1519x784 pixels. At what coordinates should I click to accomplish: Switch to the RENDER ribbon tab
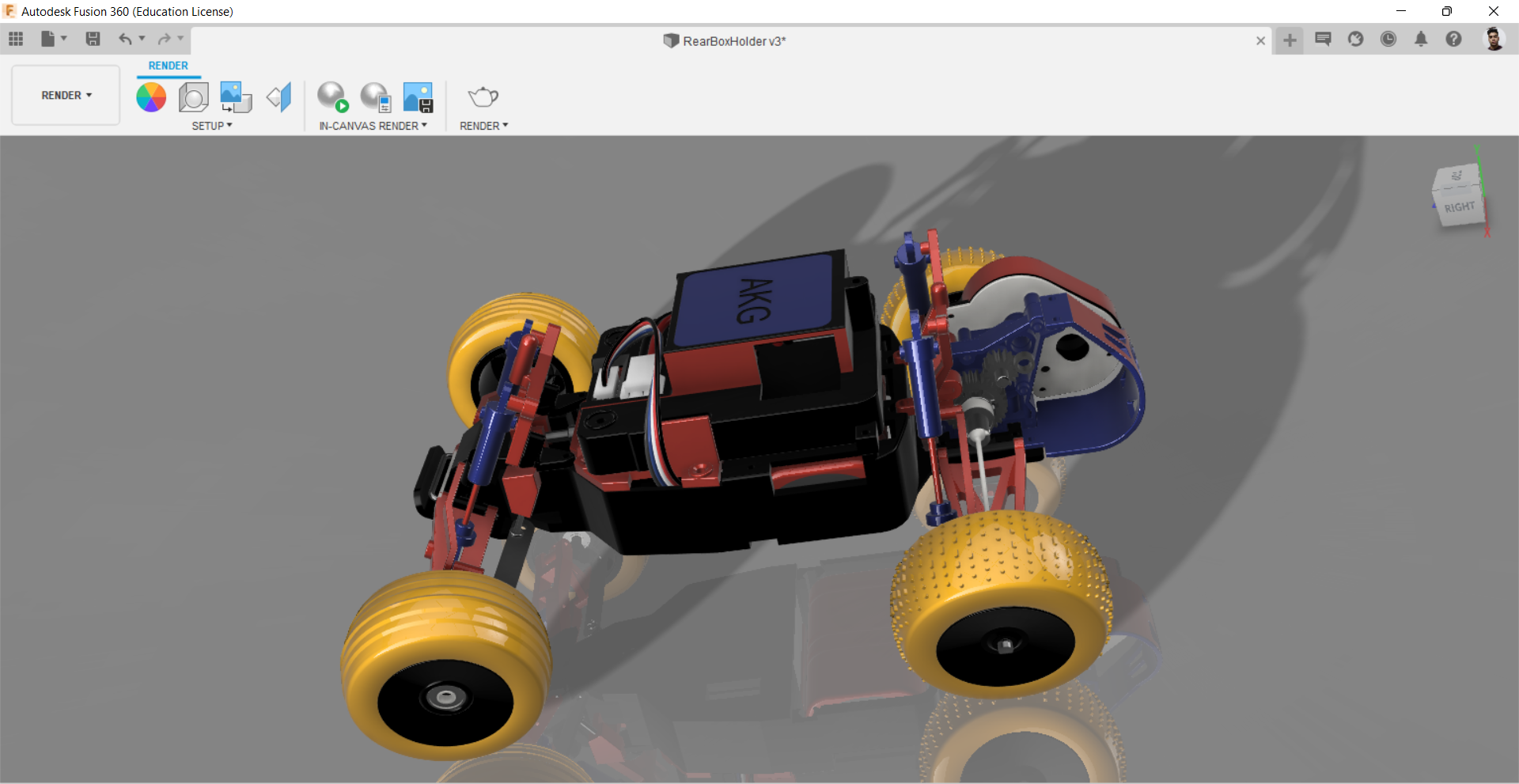(x=169, y=66)
